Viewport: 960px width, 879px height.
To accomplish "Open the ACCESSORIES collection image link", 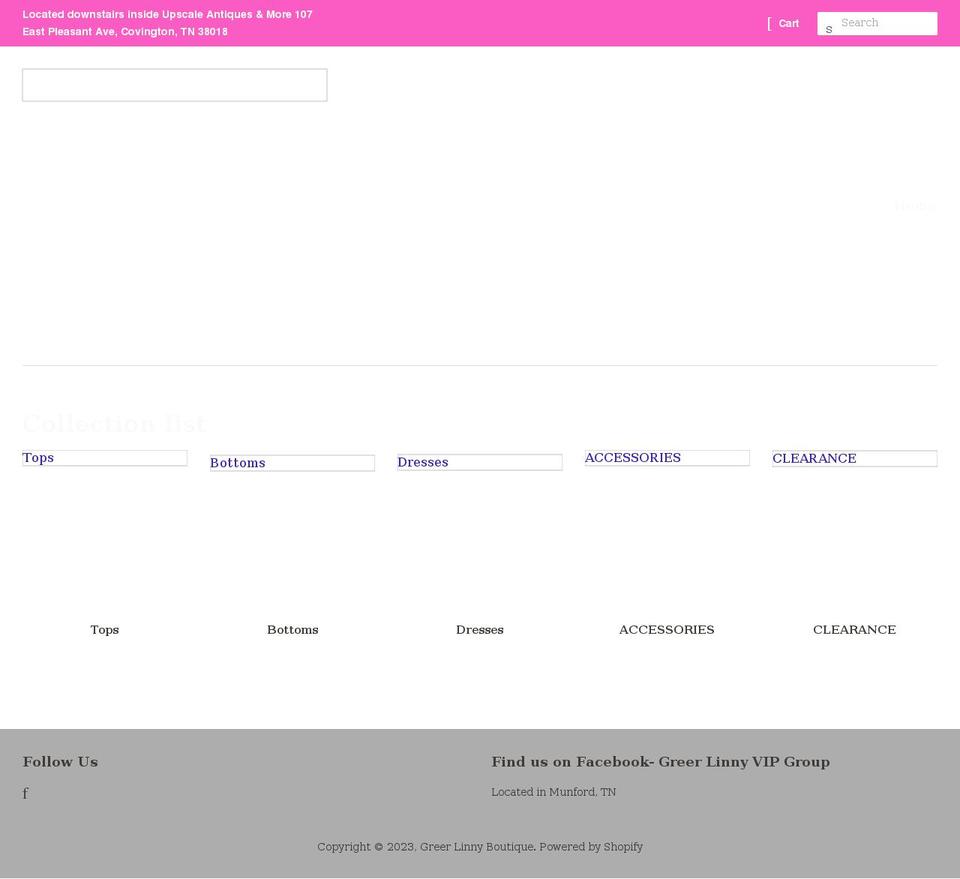I will point(667,458).
